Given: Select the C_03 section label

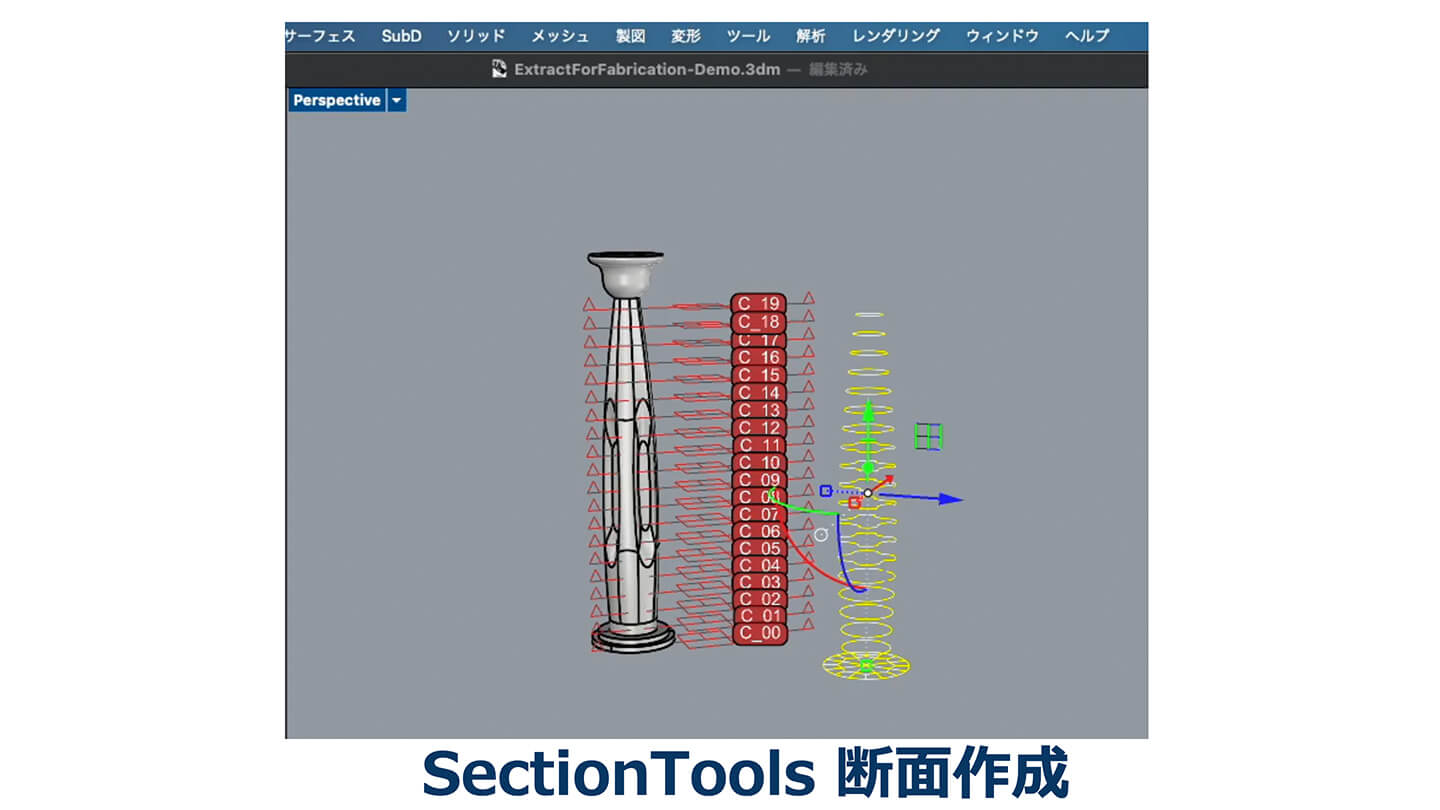Looking at the screenshot, I should point(758,582).
